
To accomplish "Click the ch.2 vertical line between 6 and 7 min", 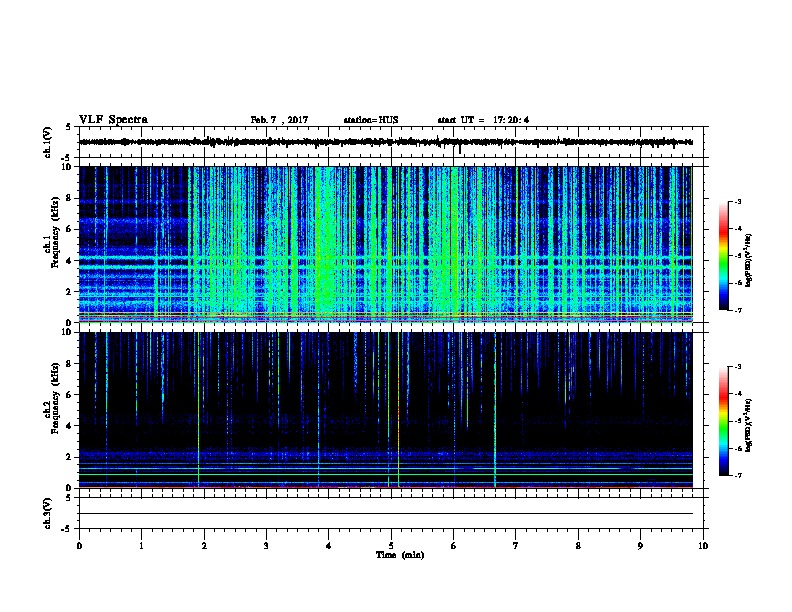I will (495, 410).
